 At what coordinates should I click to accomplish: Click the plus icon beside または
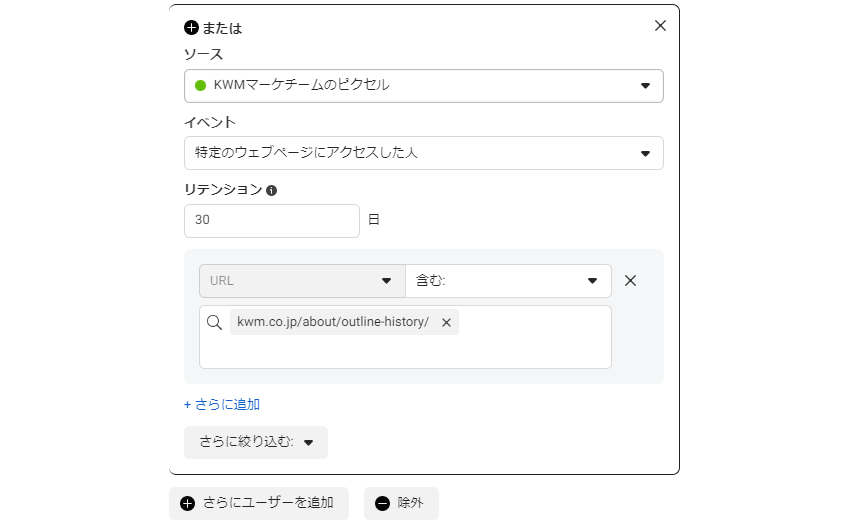coord(191,28)
